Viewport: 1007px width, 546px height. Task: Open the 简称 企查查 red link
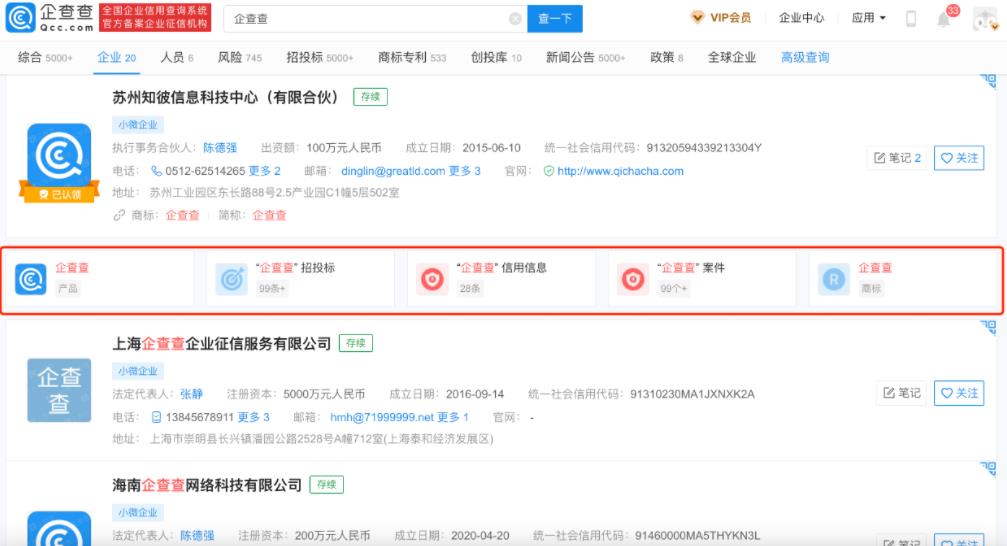click(269, 215)
